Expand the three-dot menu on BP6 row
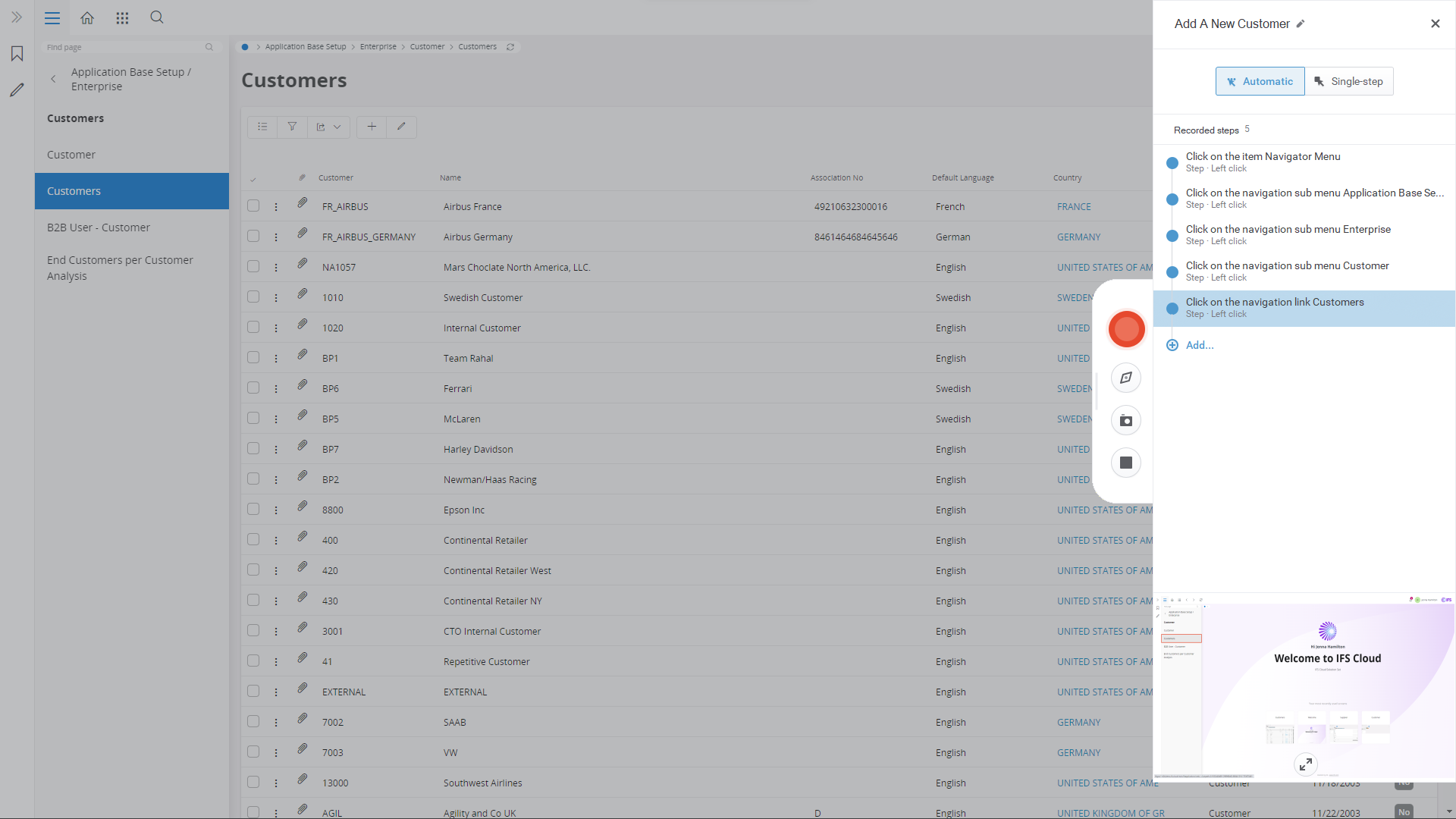Image resolution: width=1456 pixels, height=819 pixels. click(278, 388)
